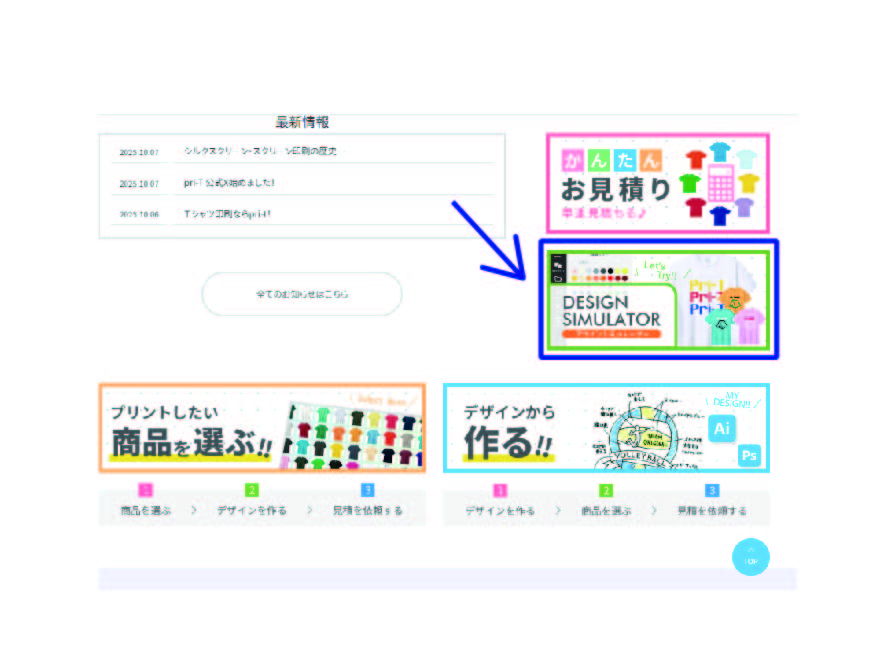Click the 最新情報 section heading
Image resolution: width=891 pixels, height=645 pixels.
point(302,122)
